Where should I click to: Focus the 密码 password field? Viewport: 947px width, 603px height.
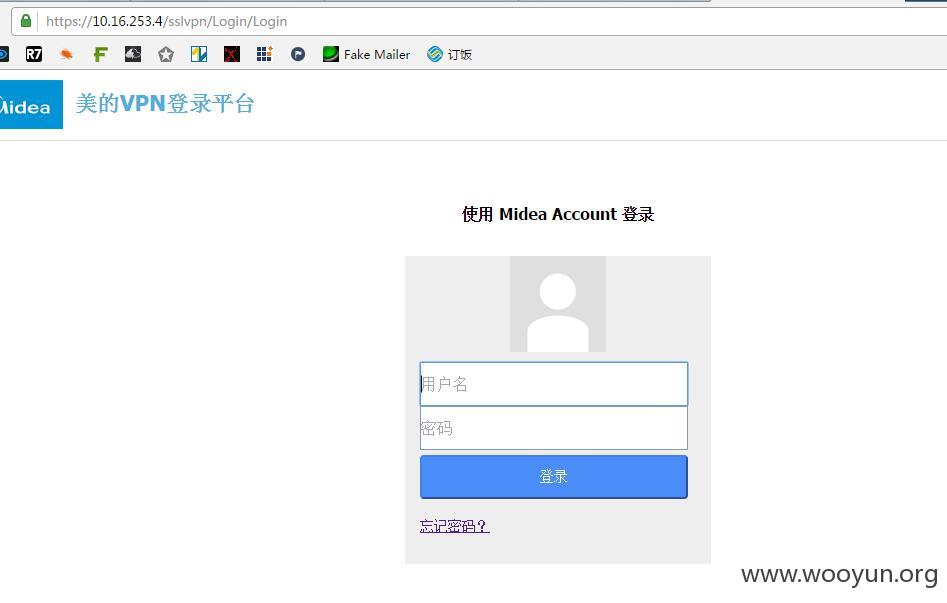click(x=554, y=428)
